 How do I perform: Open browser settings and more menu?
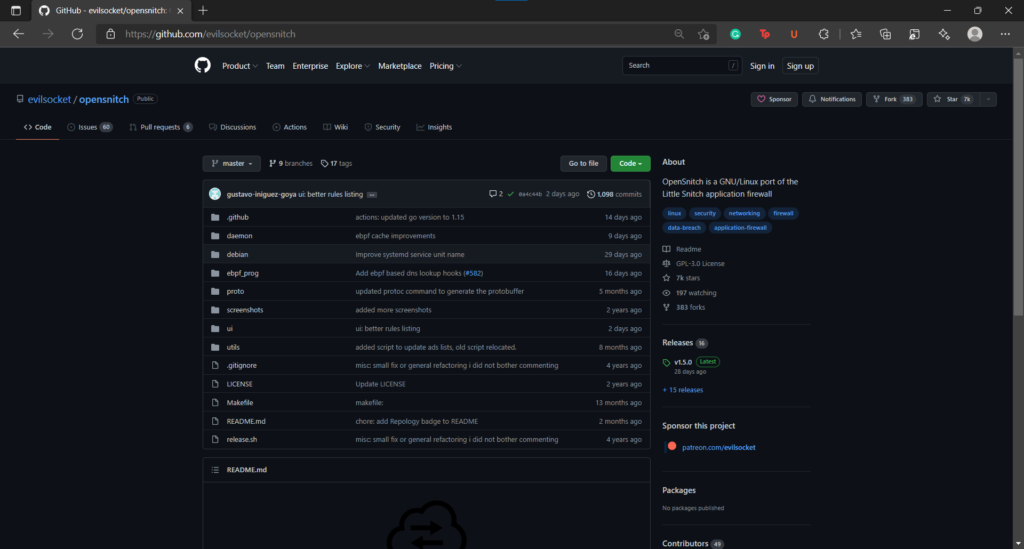pyautogui.click(x=1005, y=34)
